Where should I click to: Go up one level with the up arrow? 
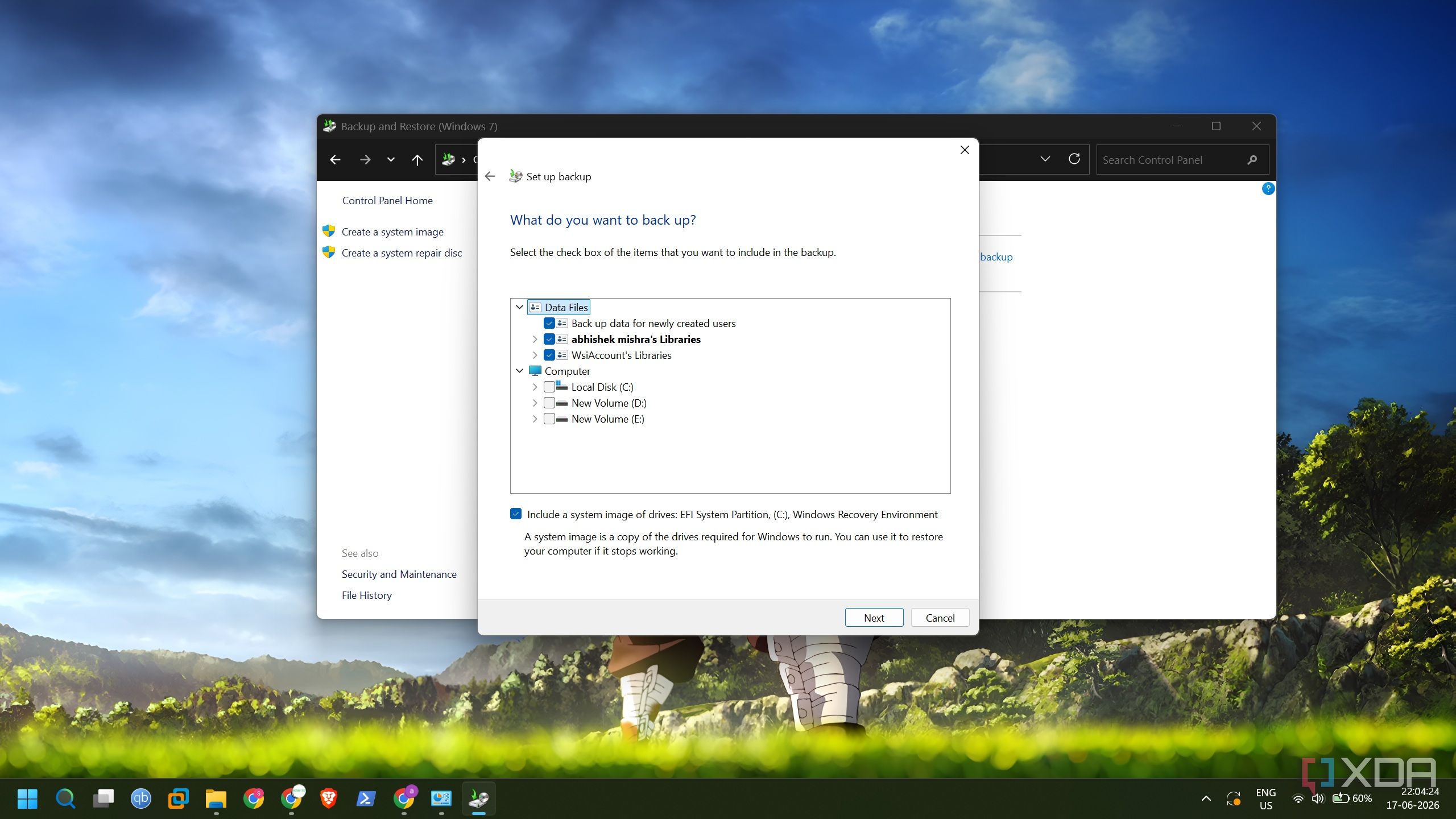pyautogui.click(x=417, y=160)
